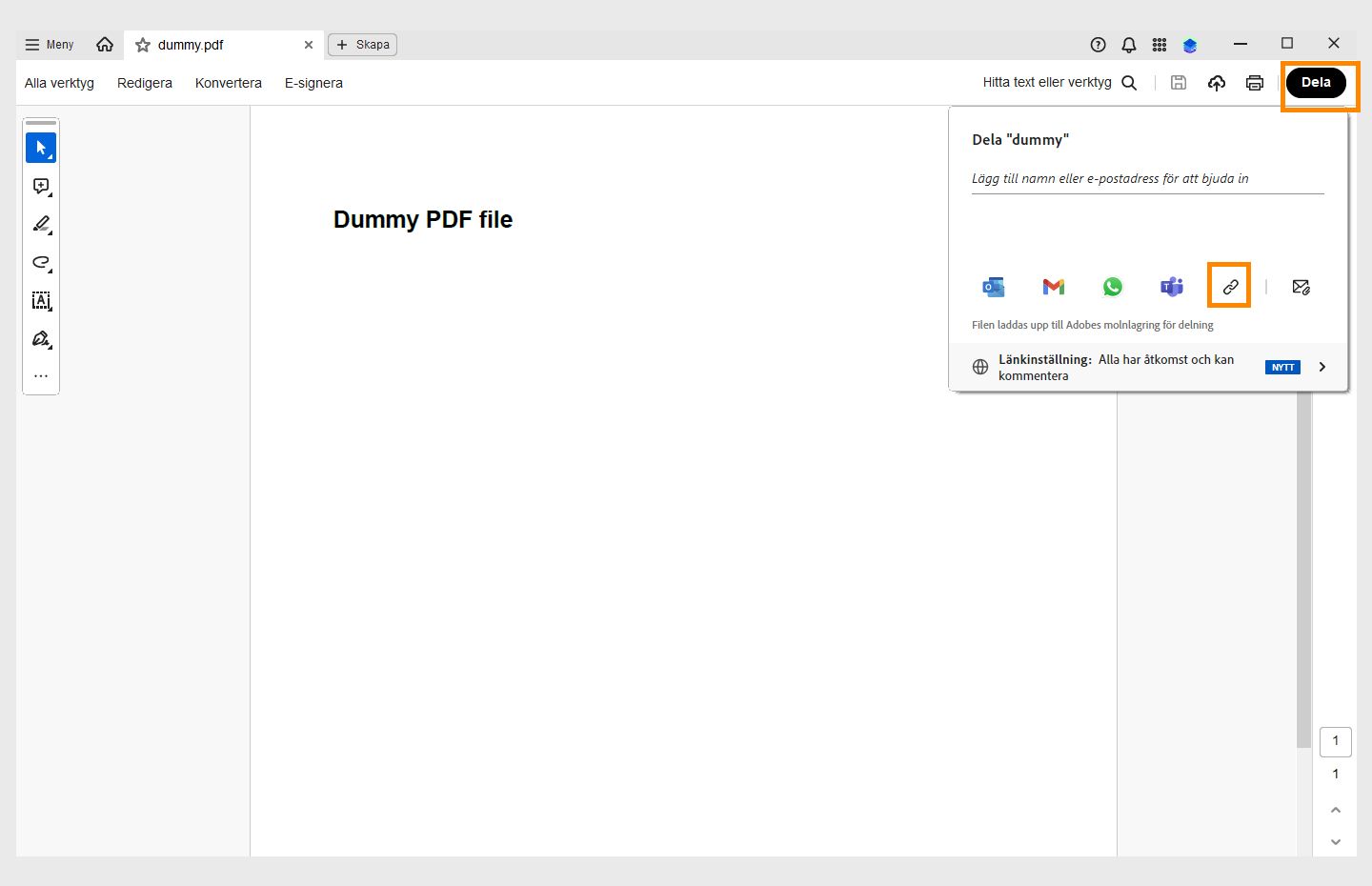Open the help question mark icon
Screen dimensions: 1372x886
point(1098,45)
